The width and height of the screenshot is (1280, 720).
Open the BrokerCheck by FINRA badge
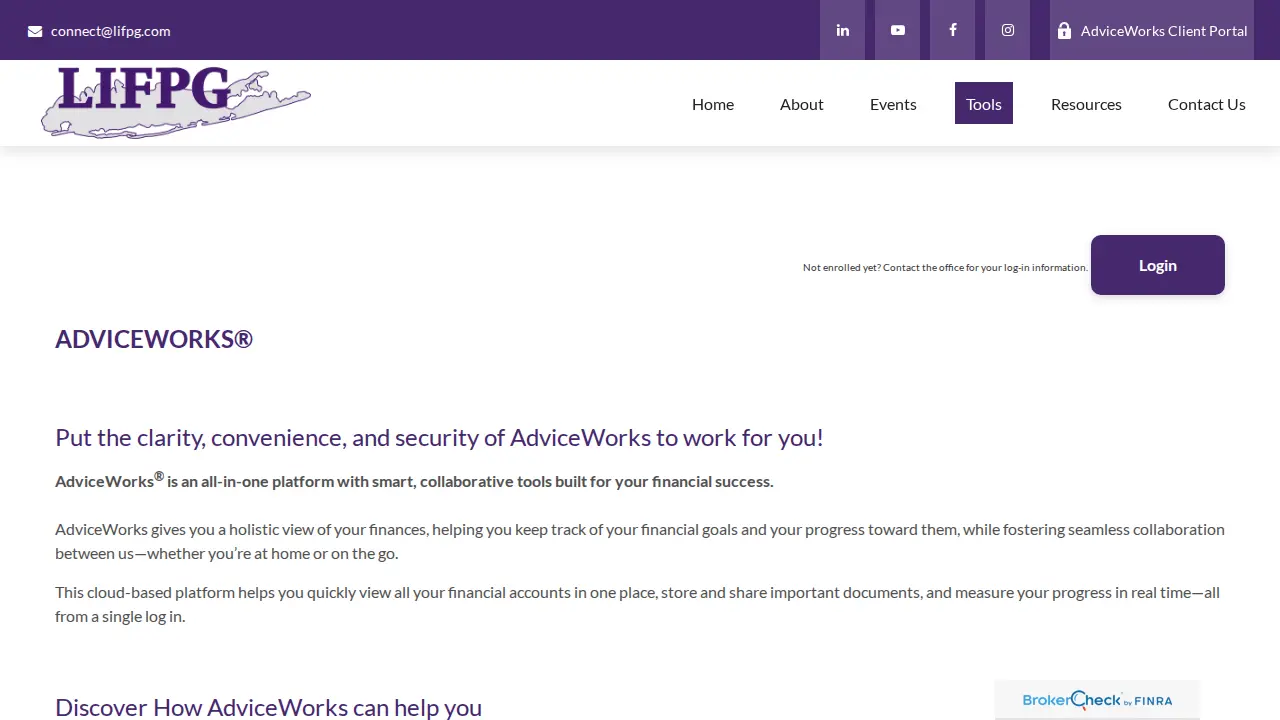(1097, 700)
